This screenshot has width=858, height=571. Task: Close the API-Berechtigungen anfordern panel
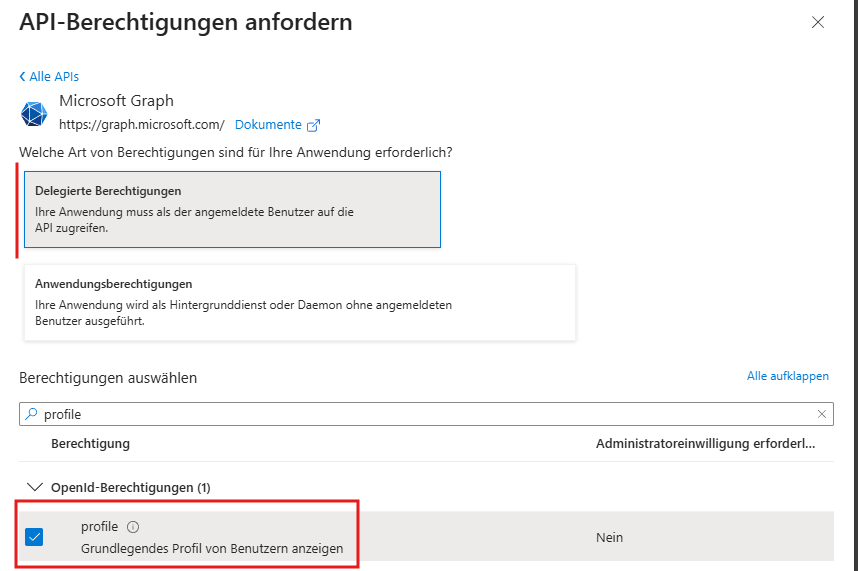pos(818,22)
